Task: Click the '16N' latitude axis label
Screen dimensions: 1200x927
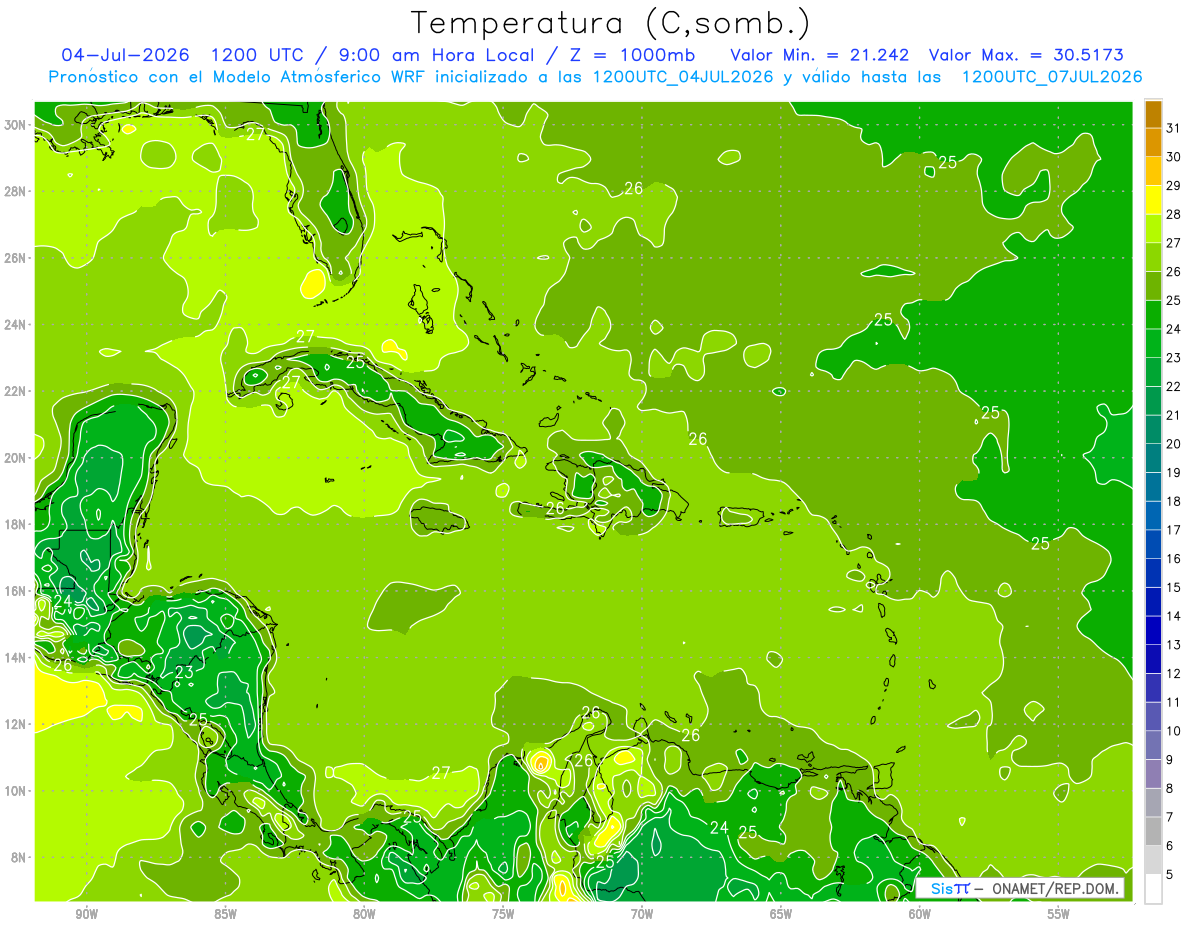Action: point(16,591)
